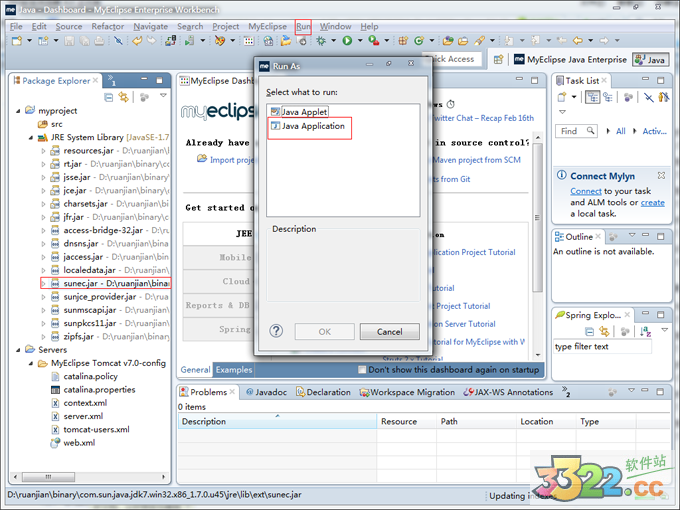Open the Refactor menu
680x510 pixels.
click(x=108, y=26)
